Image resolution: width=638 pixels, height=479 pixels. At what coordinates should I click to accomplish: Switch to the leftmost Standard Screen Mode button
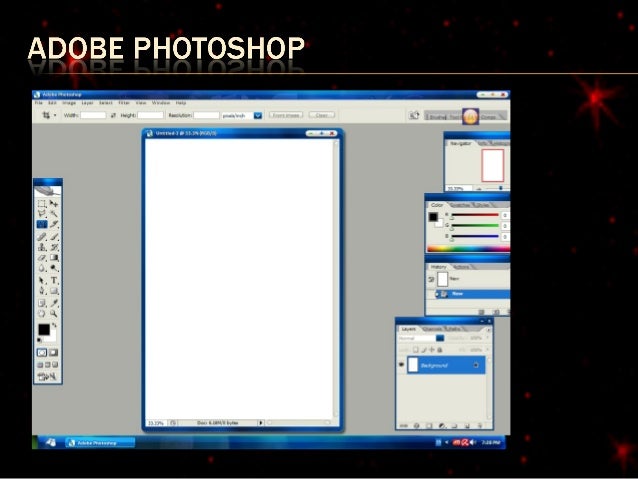40,365
